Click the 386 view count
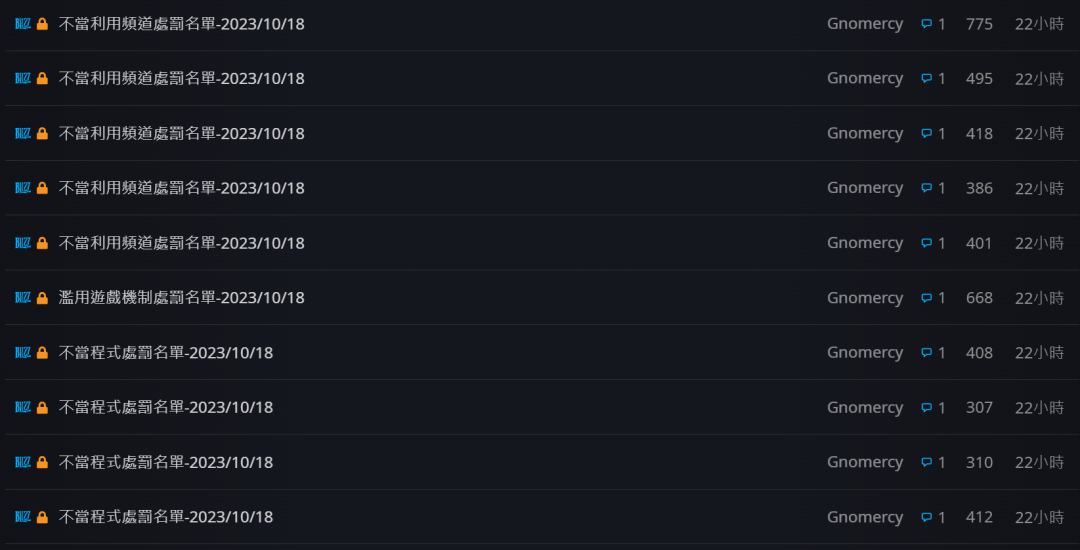 [x=979, y=188]
